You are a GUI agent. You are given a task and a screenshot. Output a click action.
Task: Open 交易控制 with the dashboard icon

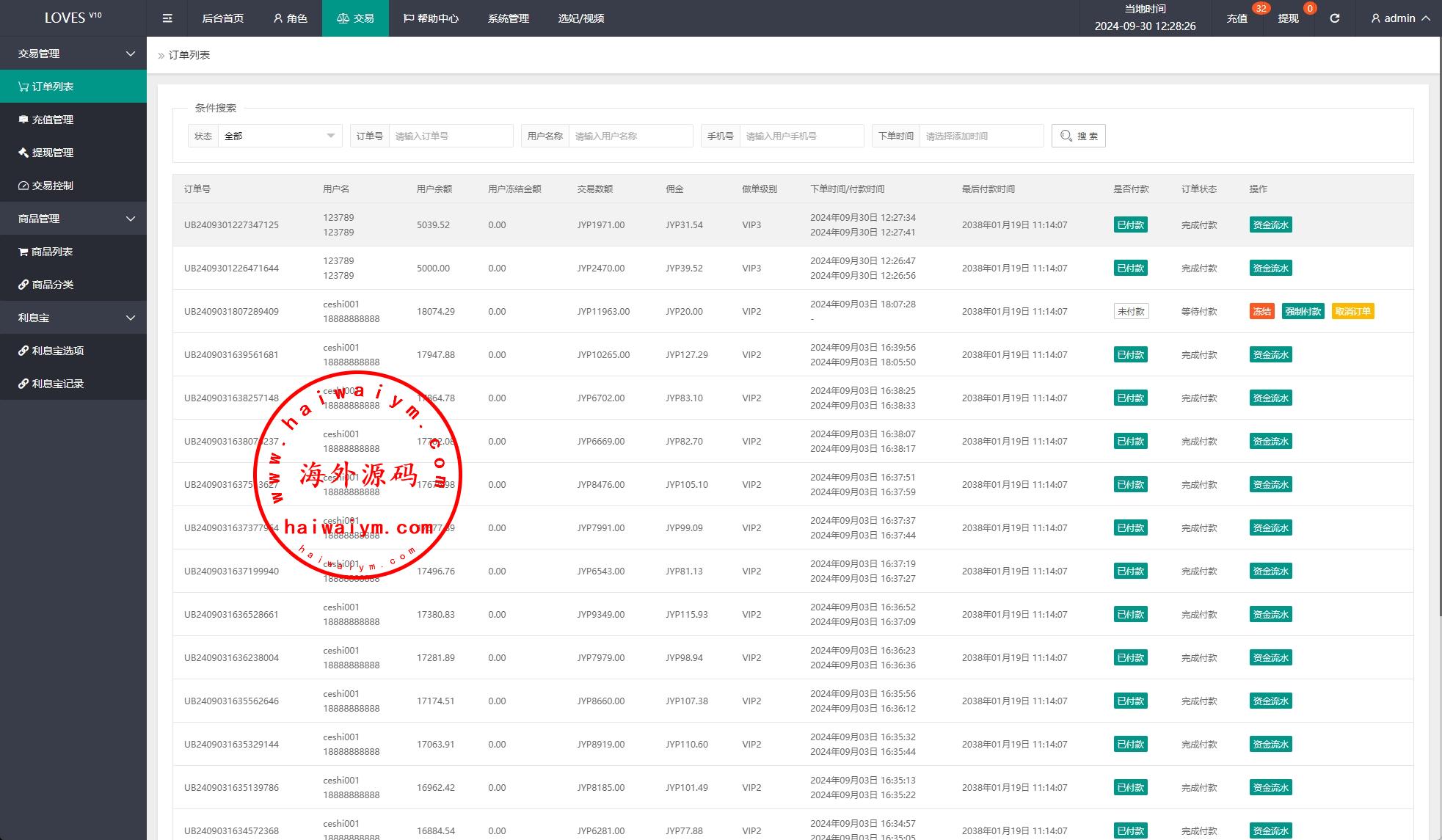(x=53, y=186)
